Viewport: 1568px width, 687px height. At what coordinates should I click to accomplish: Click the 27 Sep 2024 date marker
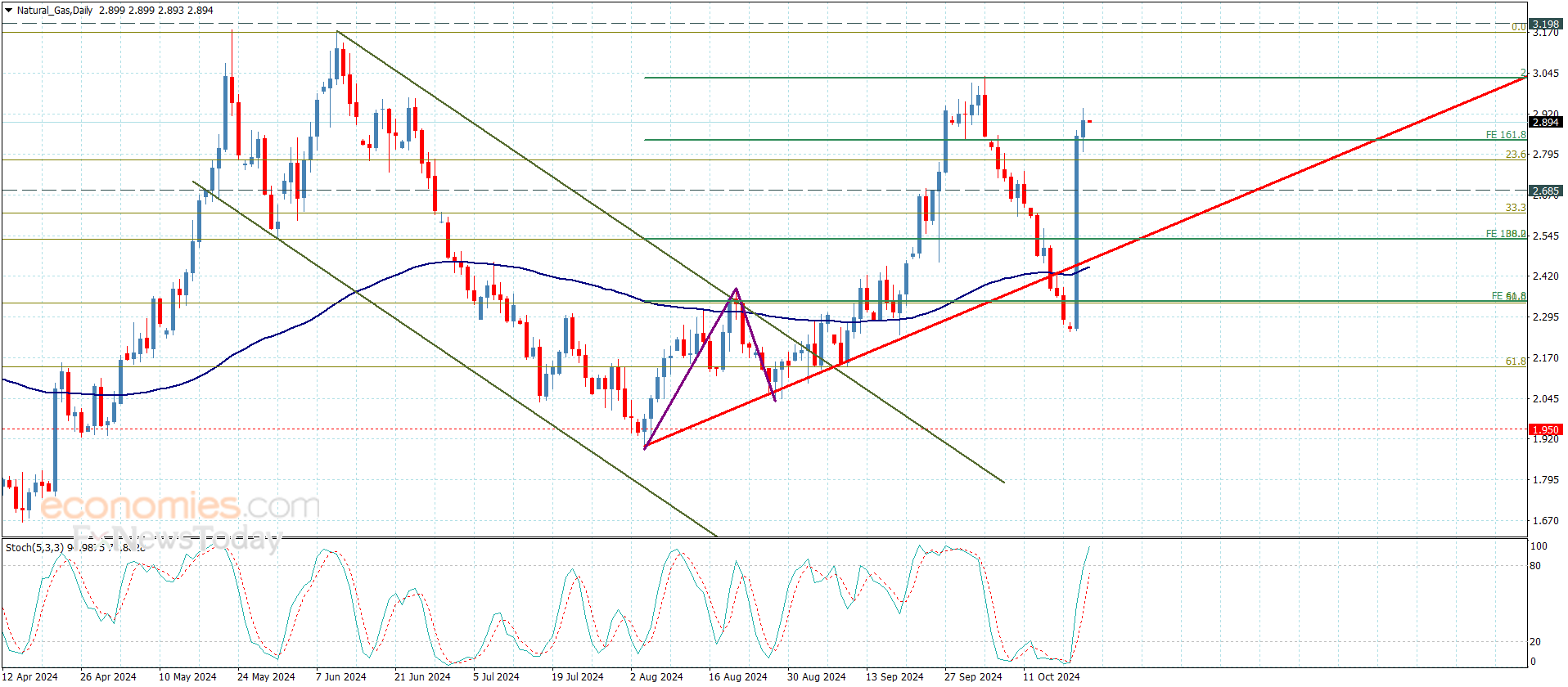click(x=972, y=676)
